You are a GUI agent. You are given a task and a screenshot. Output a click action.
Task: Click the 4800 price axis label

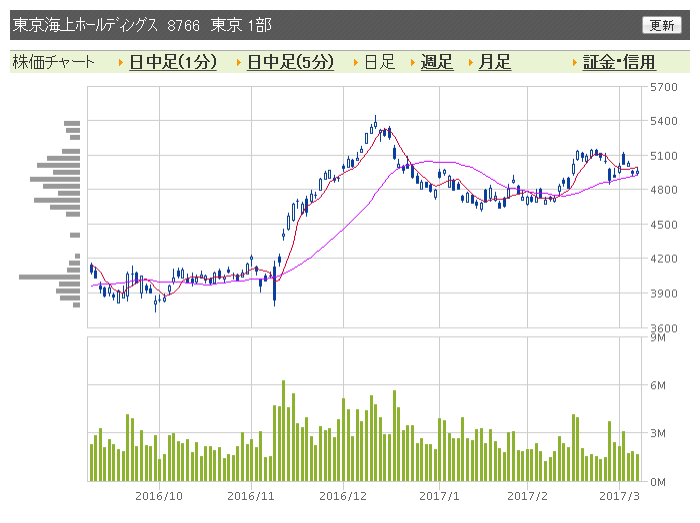[x=663, y=190]
